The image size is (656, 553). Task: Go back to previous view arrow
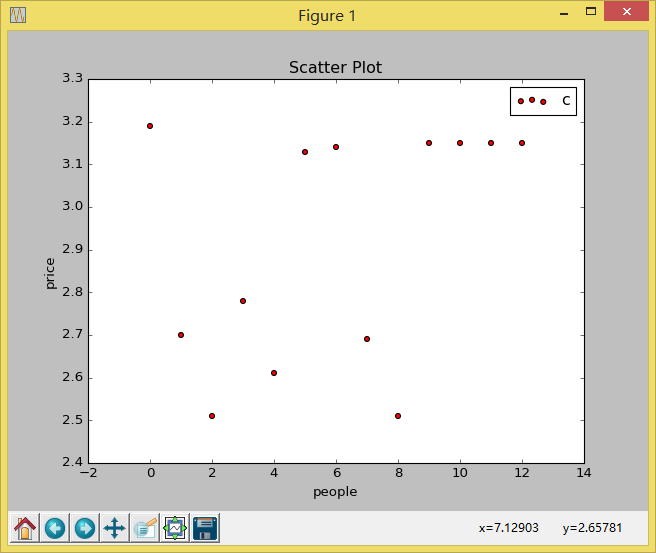55,528
